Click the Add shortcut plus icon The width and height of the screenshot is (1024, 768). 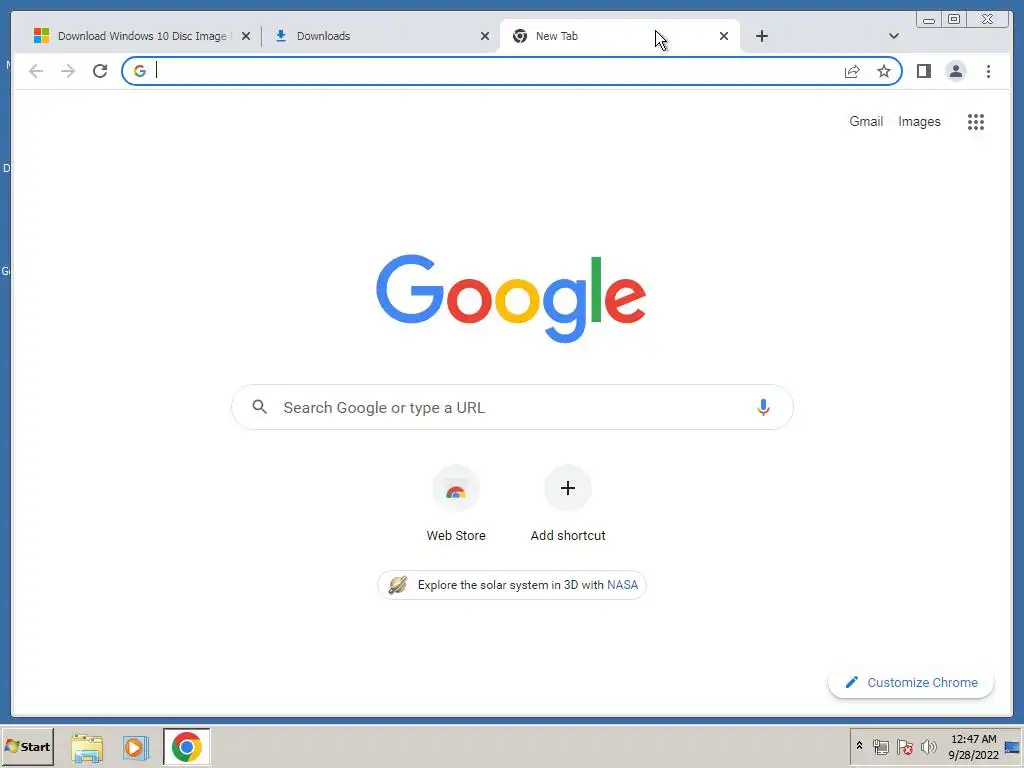[568, 488]
